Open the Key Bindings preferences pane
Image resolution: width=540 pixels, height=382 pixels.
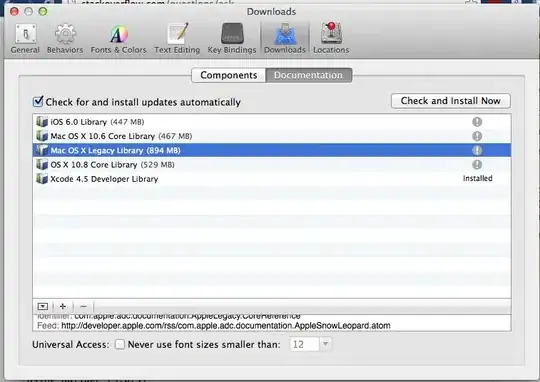point(232,38)
